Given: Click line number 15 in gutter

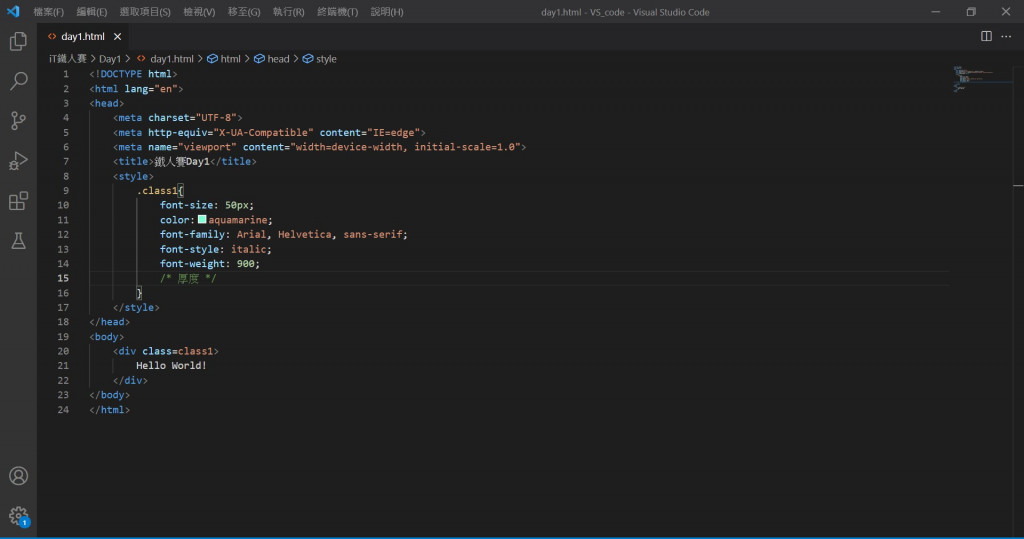Looking at the screenshot, I should click(x=63, y=278).
